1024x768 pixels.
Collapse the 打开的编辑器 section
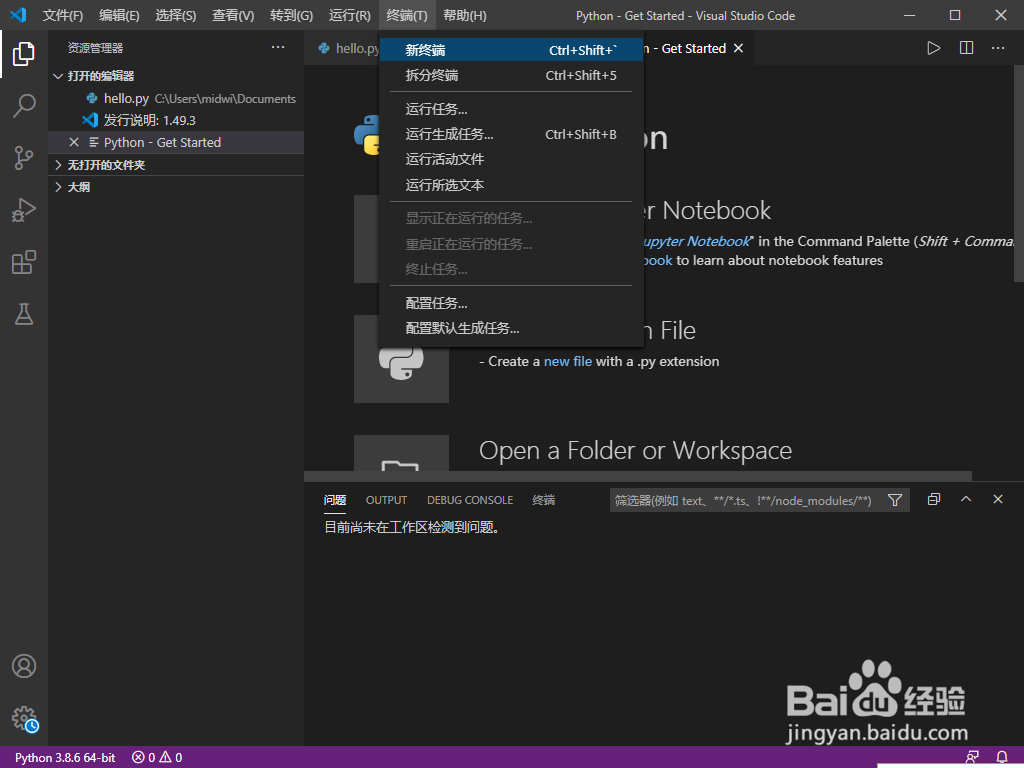pos(58,75)
